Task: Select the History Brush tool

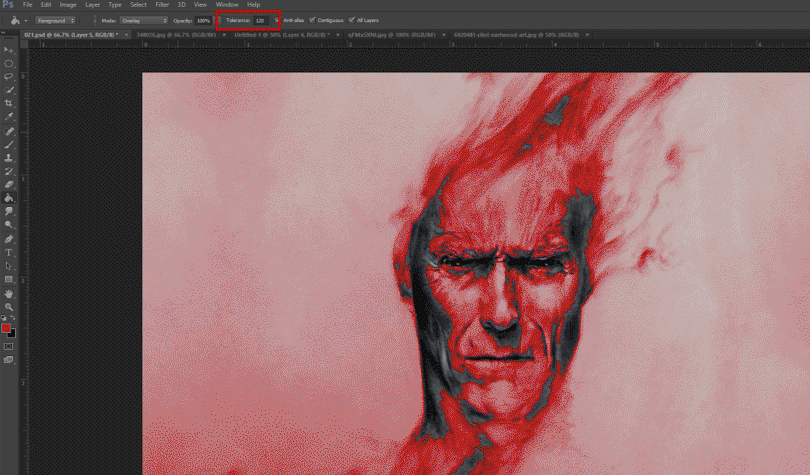Action: tap(9, 171)
